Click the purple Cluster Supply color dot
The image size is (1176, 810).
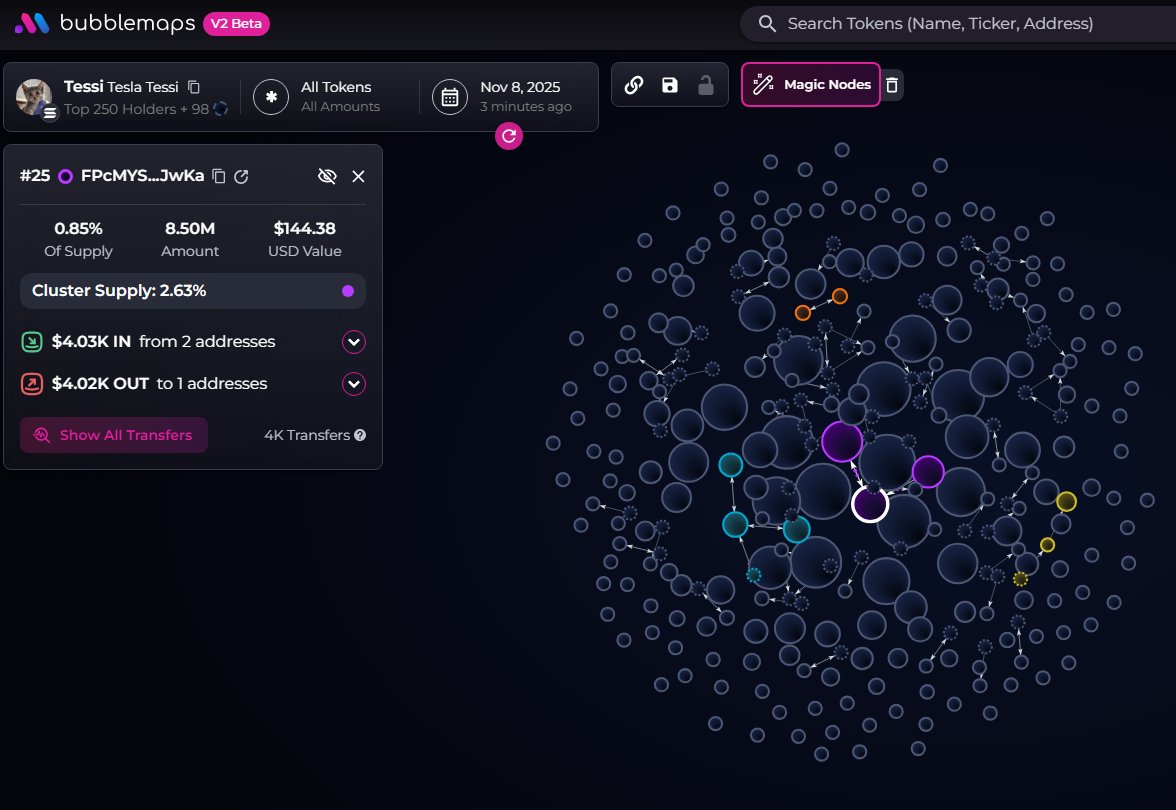tap(348, 291)
